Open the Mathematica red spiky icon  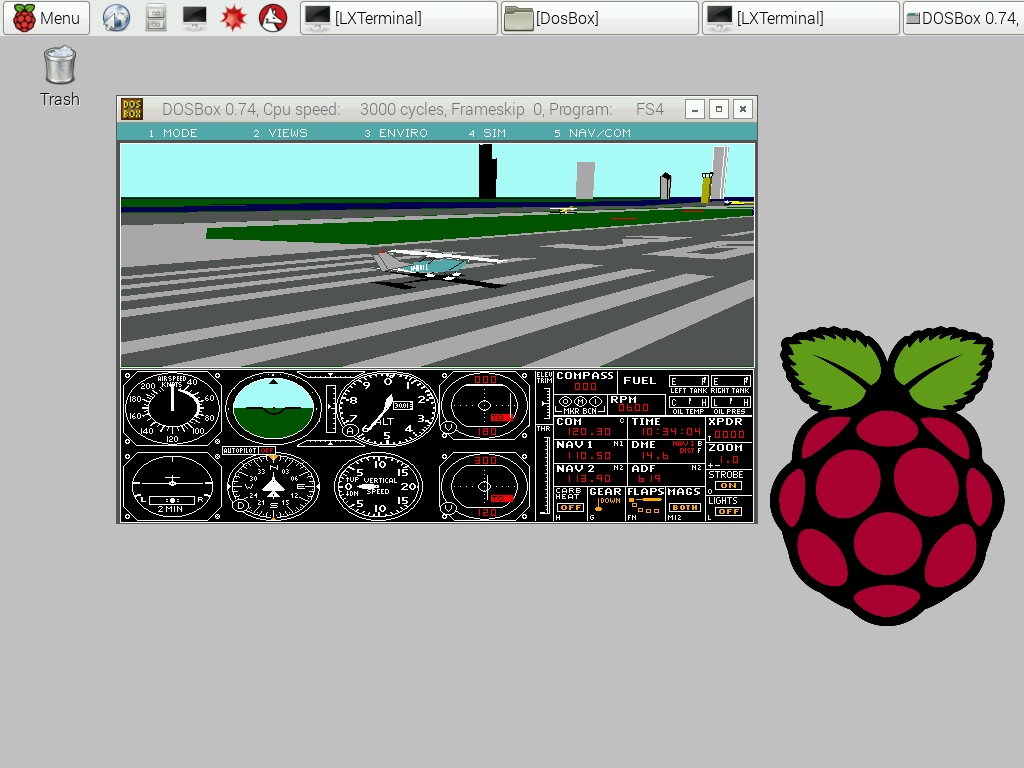pyautogui.click(x=233, y=18)
